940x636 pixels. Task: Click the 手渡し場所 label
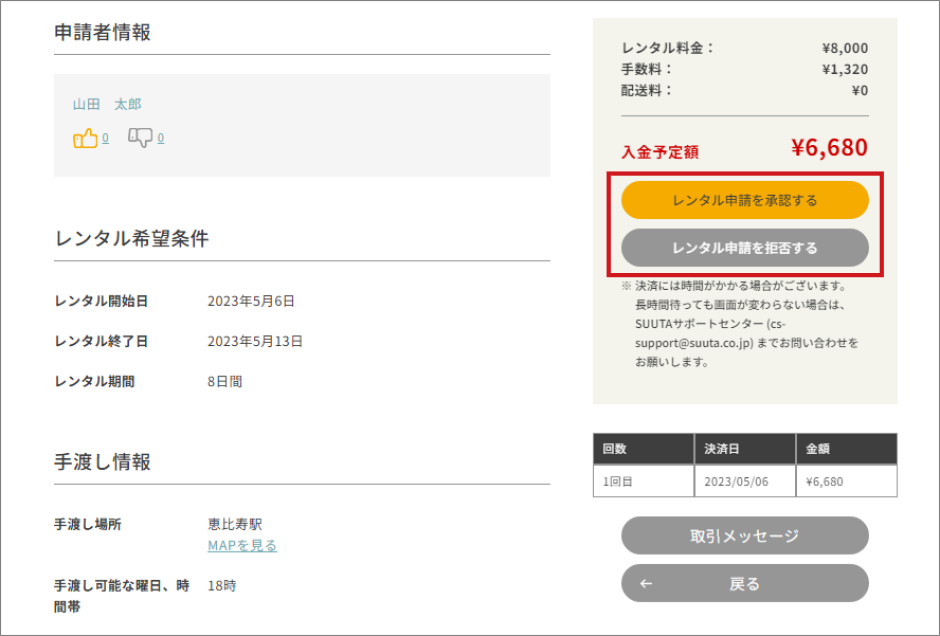88,524
